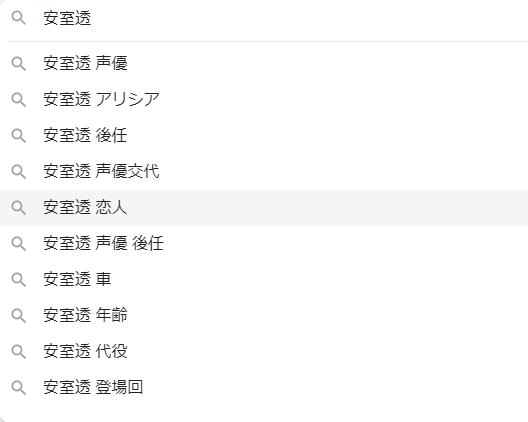
Task: Pick the highlighted 安室透 恋人 suggestion
Action: 264,207
